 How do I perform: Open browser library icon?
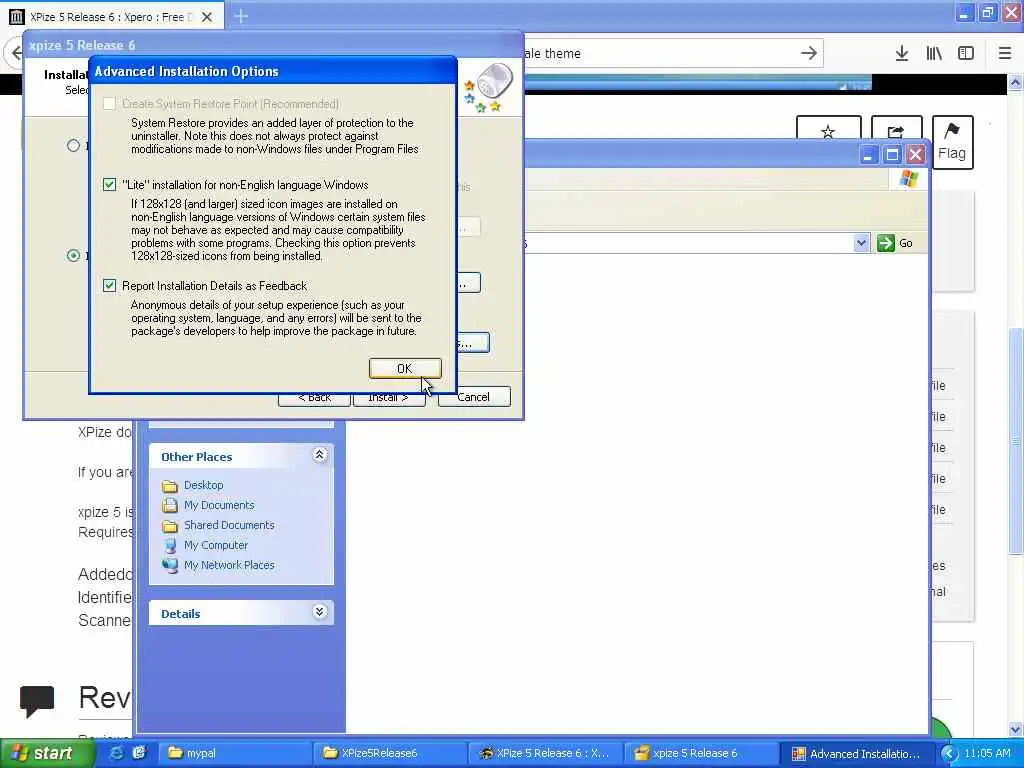[x=934, y=54]
